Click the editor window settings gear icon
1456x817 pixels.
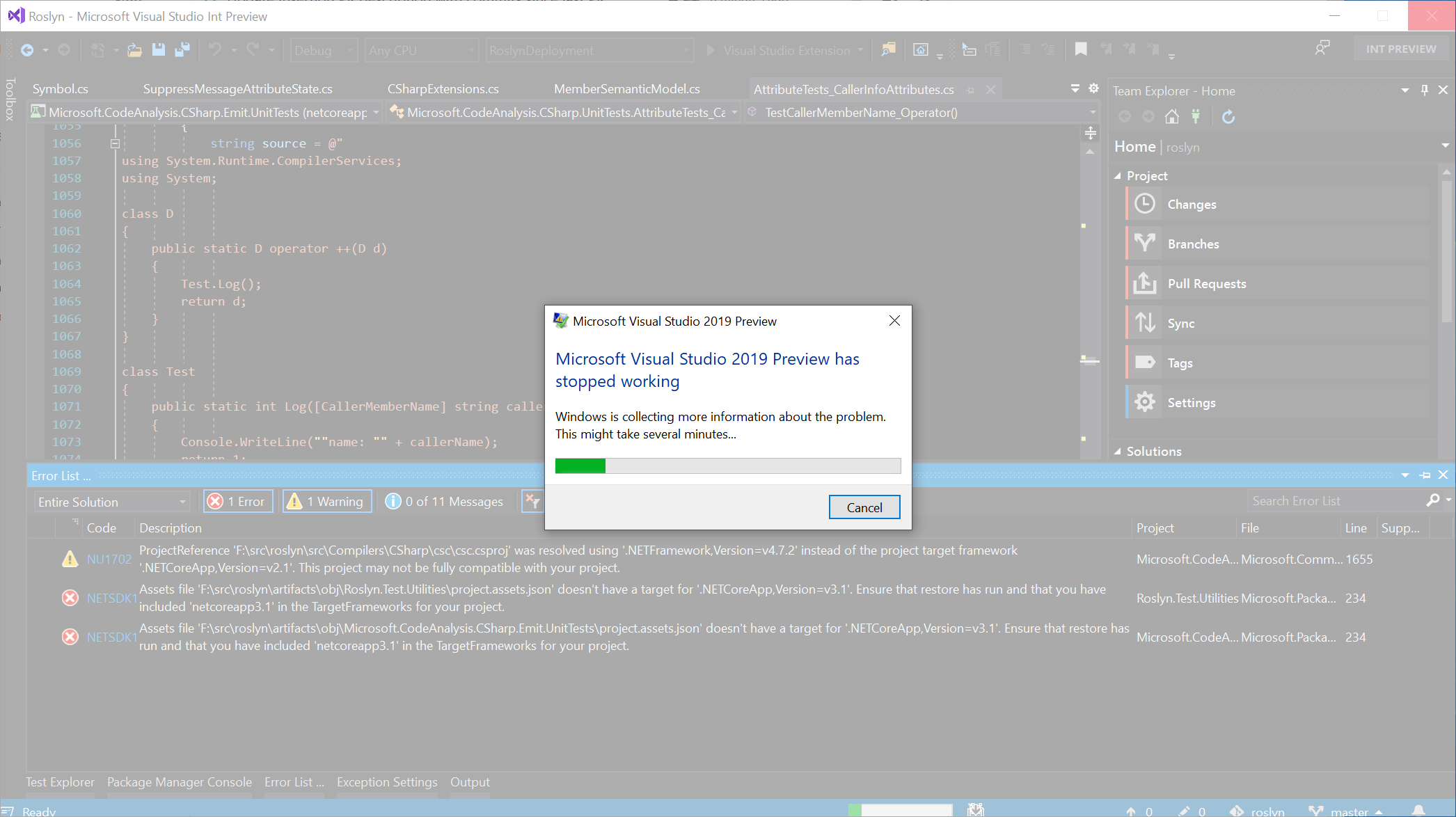(1093, 88)
